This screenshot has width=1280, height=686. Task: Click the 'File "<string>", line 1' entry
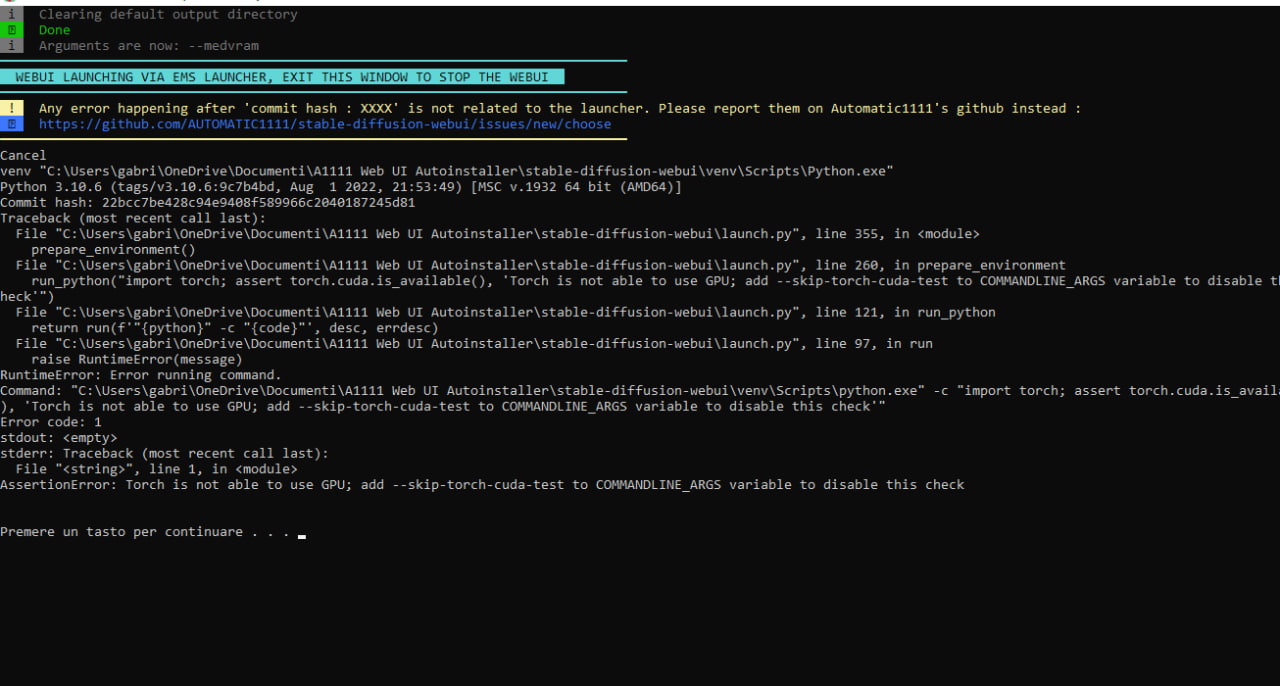tap(157, 469)
